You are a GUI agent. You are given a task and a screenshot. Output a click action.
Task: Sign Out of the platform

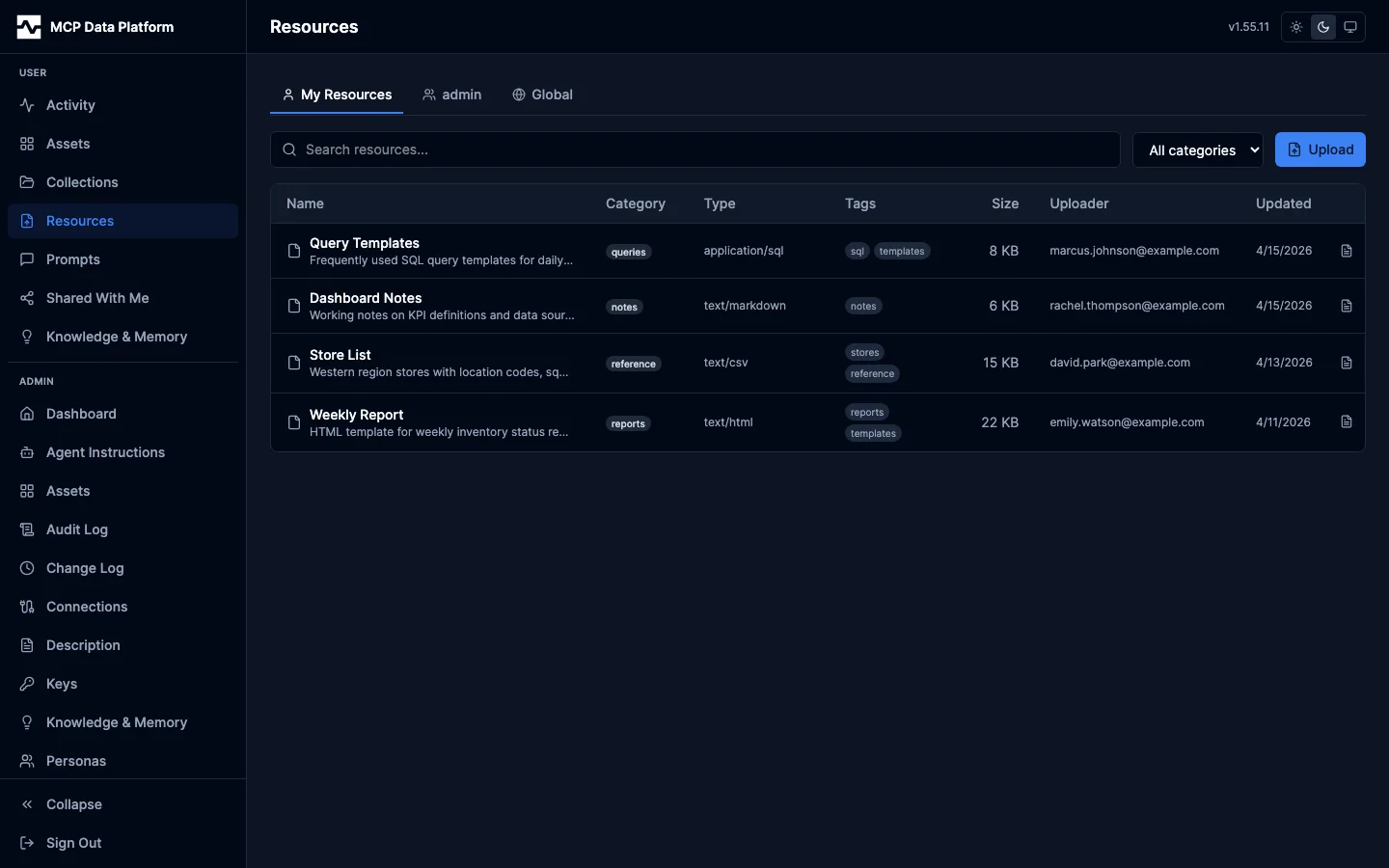click(x=73, y=843)
